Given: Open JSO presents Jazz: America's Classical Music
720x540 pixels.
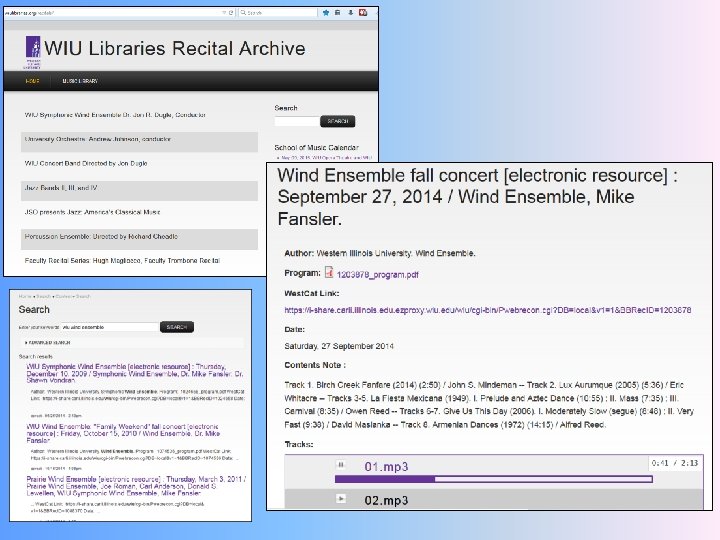Looking at the screenshot, I should tap(92, 212).
